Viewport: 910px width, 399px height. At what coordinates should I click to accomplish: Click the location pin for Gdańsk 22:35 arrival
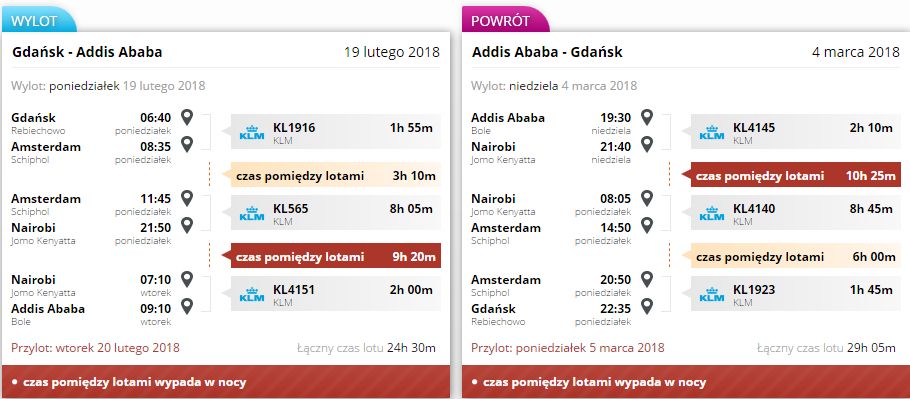click(x=647, y=306)
